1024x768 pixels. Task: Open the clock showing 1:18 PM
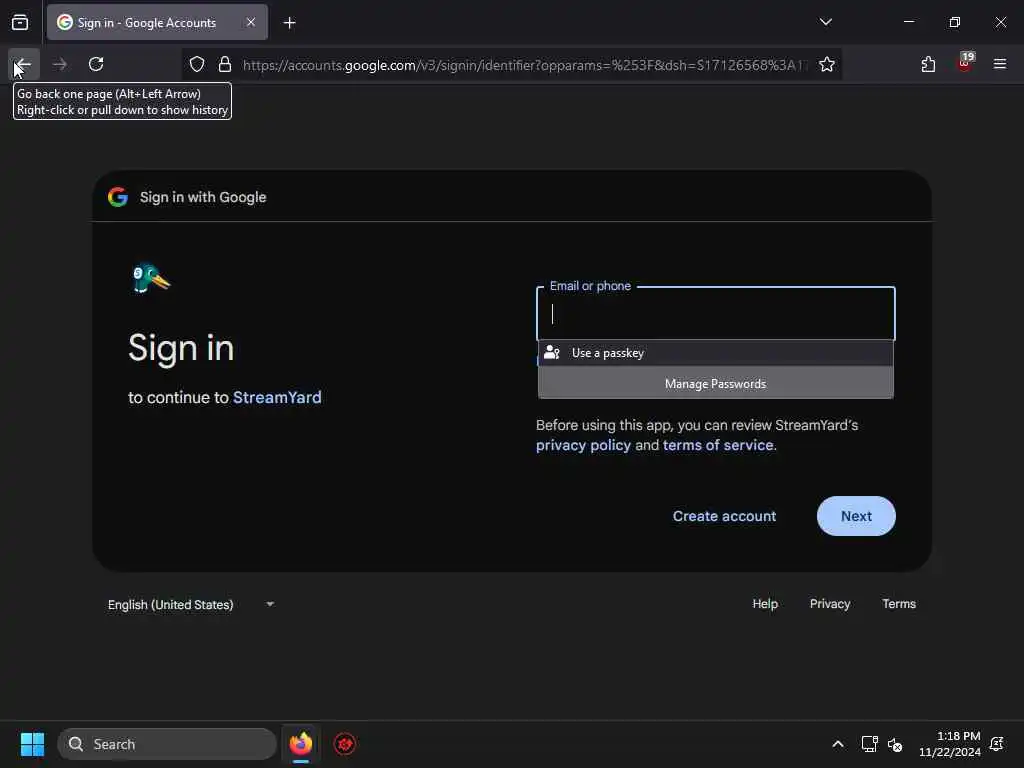[x=950, y=744]
